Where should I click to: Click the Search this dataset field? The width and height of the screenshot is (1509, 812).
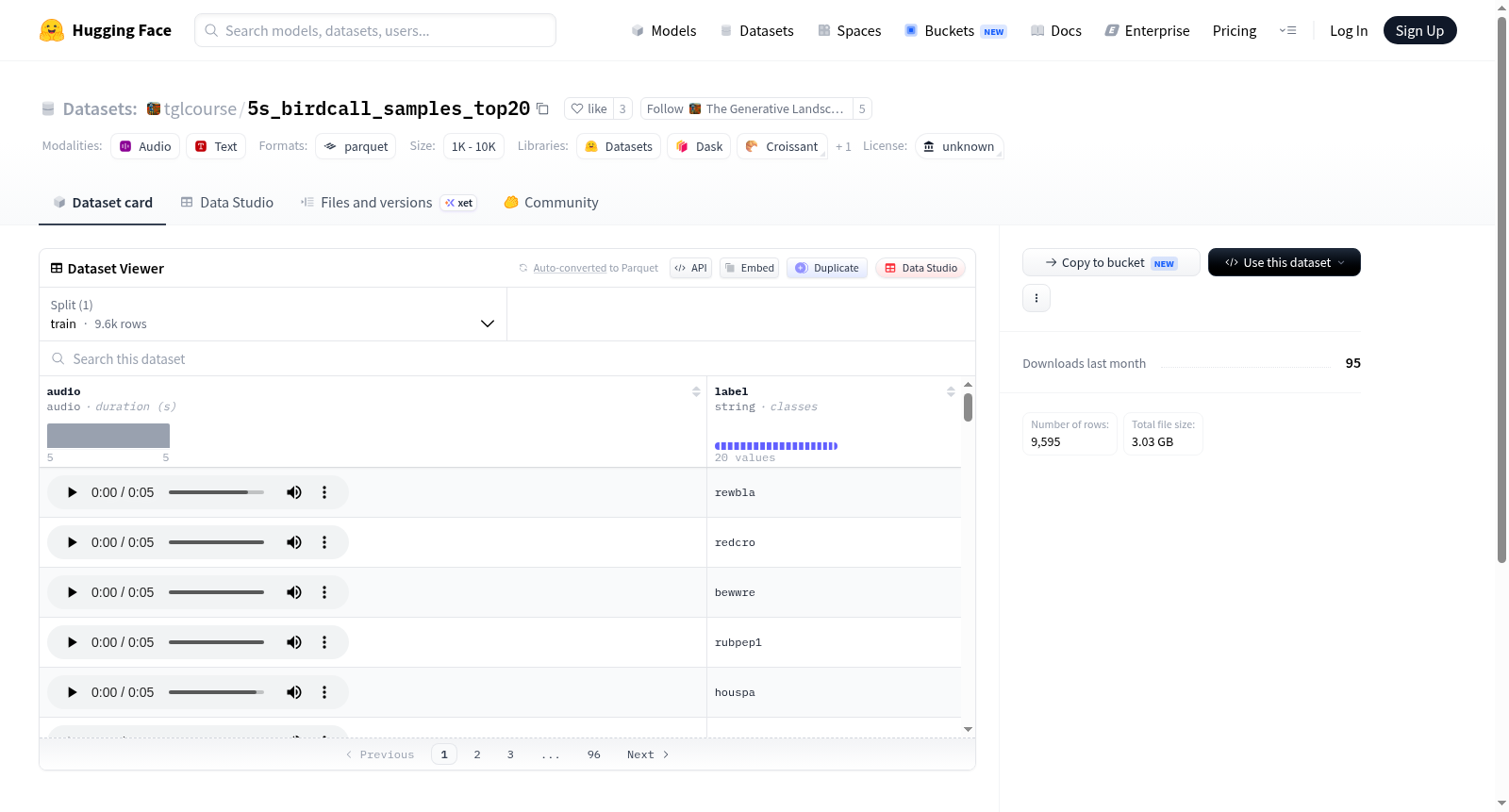click(x=507, y=358)
